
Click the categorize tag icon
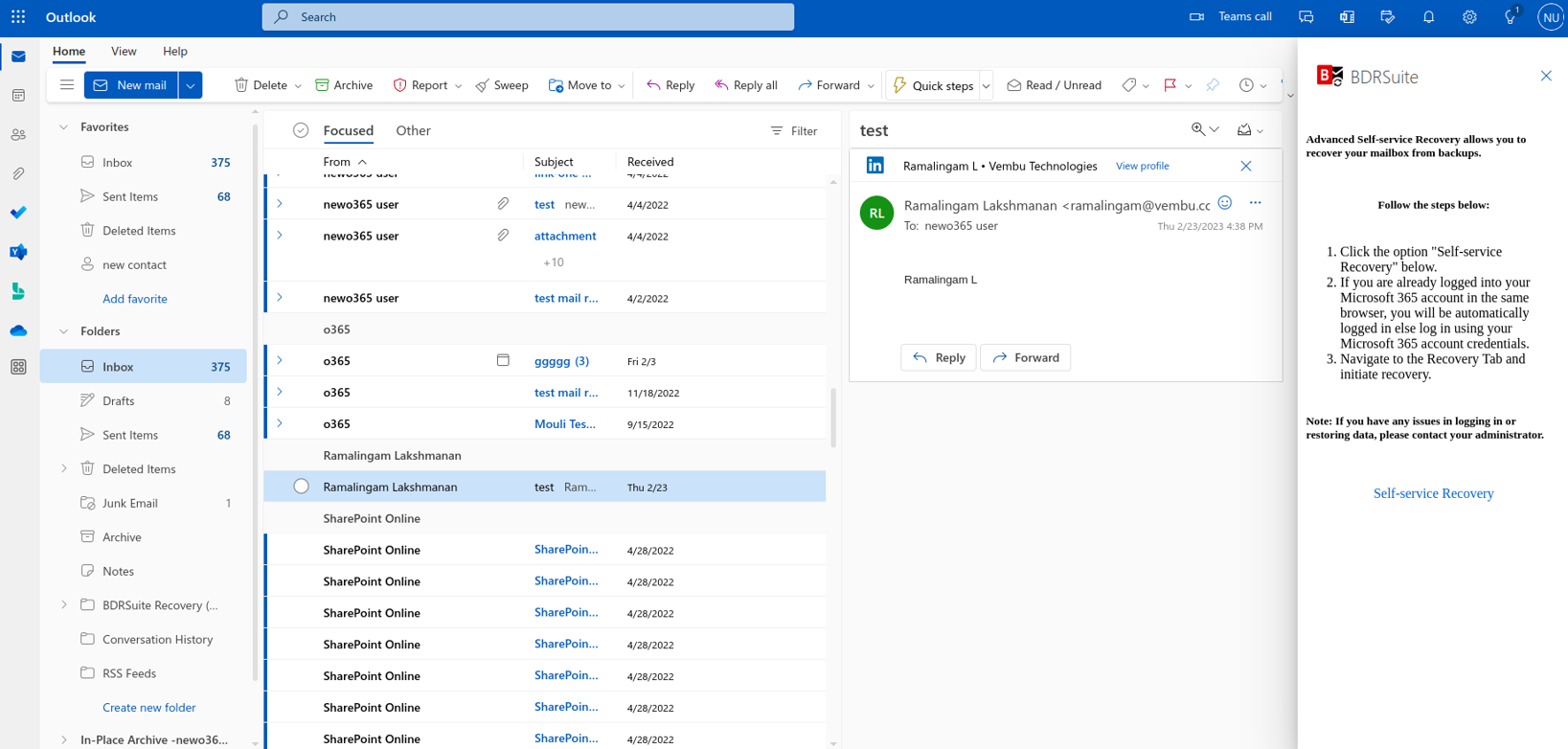point(1129,85)
